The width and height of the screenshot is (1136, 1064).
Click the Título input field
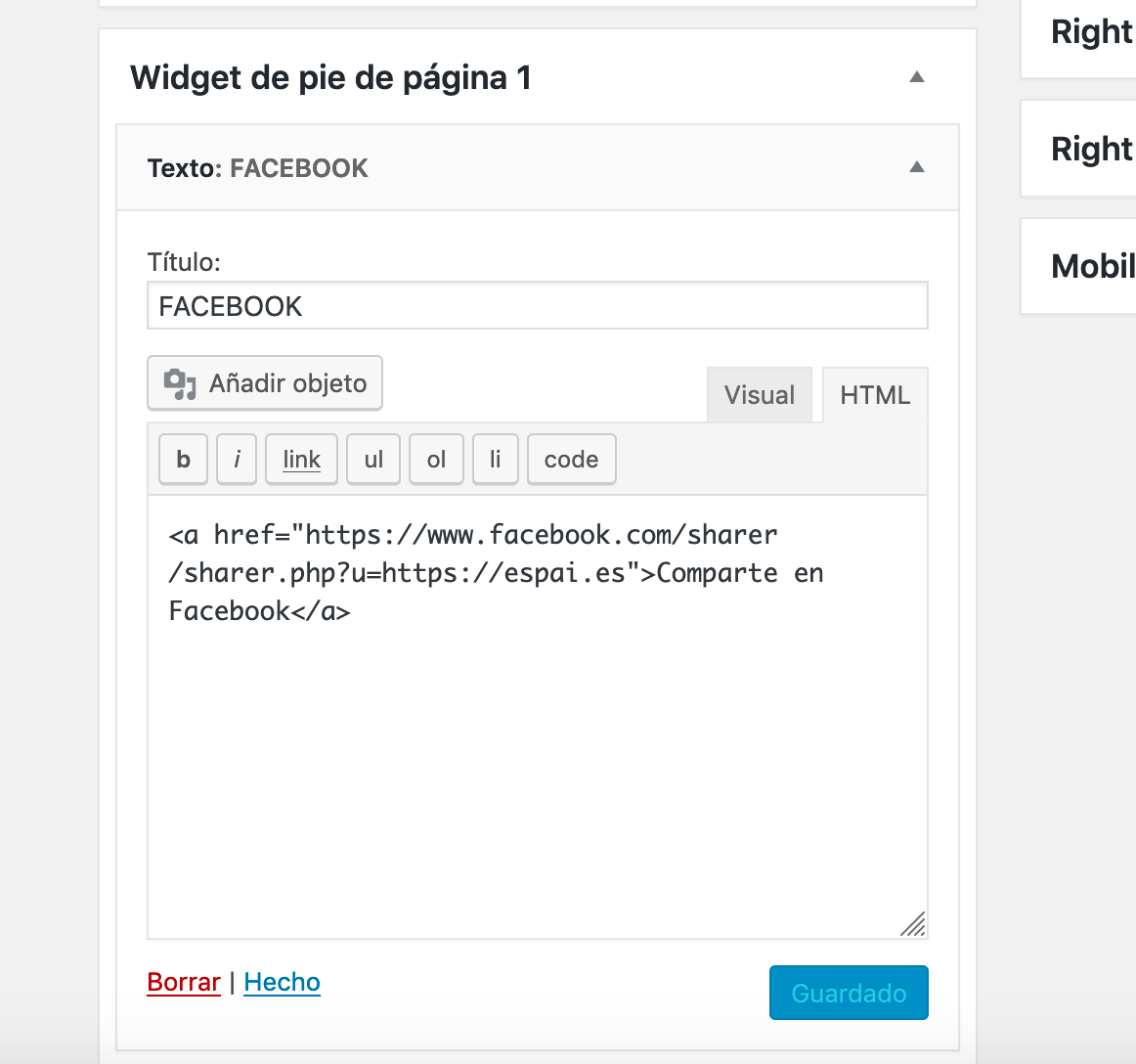(x=538, y=305)
